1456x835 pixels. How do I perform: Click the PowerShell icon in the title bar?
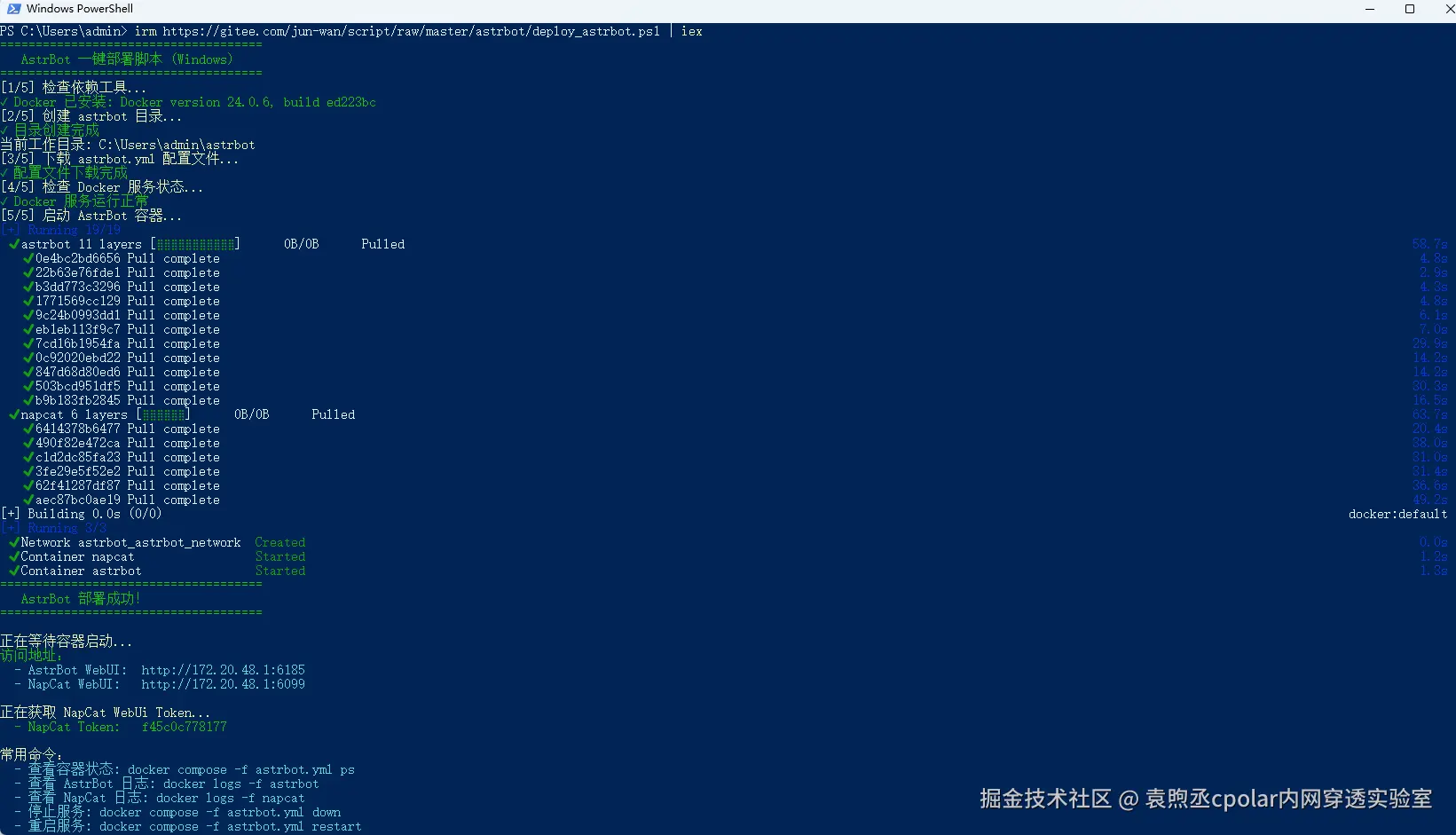point(14,9)
